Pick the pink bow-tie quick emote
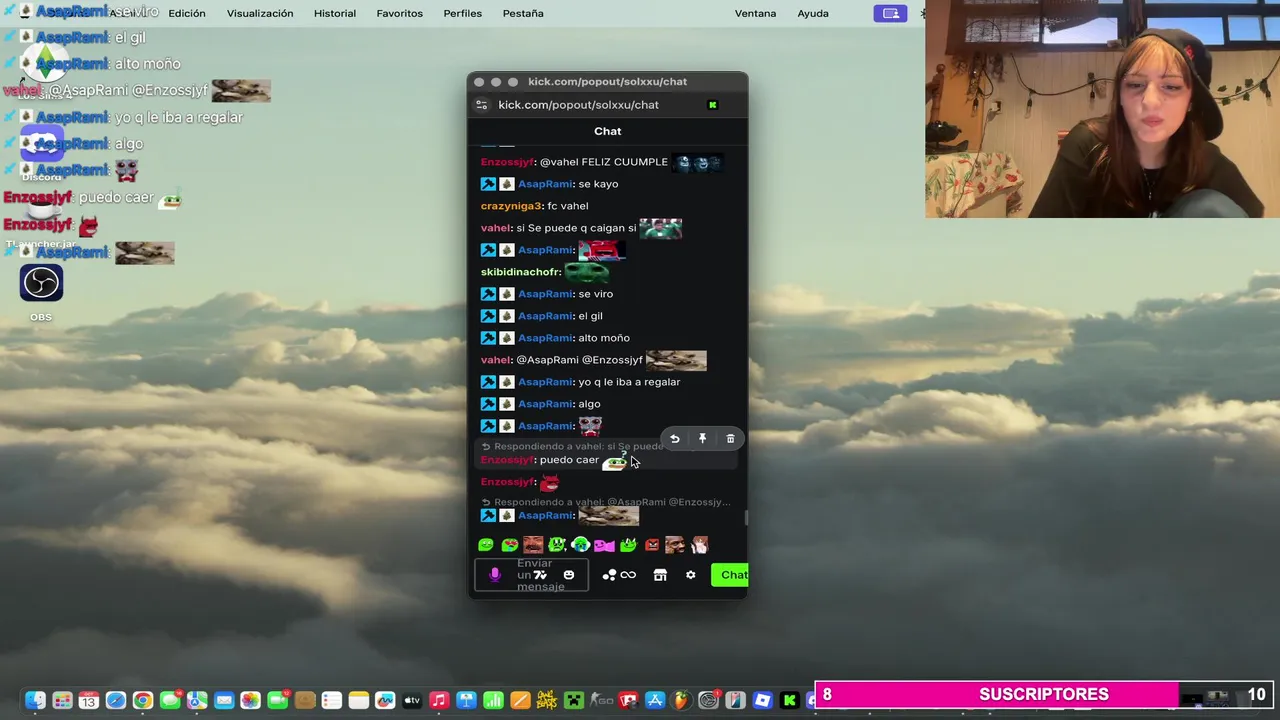The image size is (1280, 720). click(604, 545)
